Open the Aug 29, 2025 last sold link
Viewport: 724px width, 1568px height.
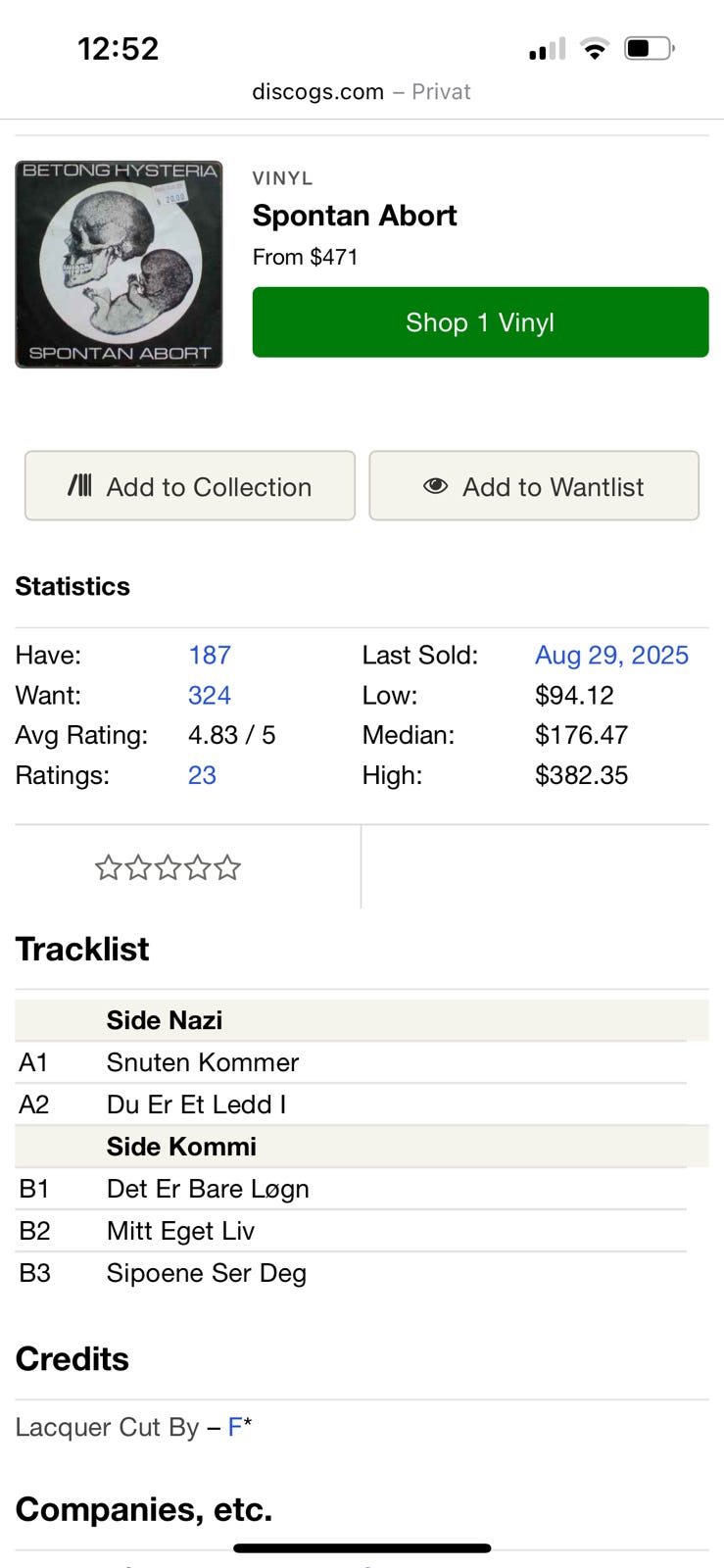coord(611,655)
